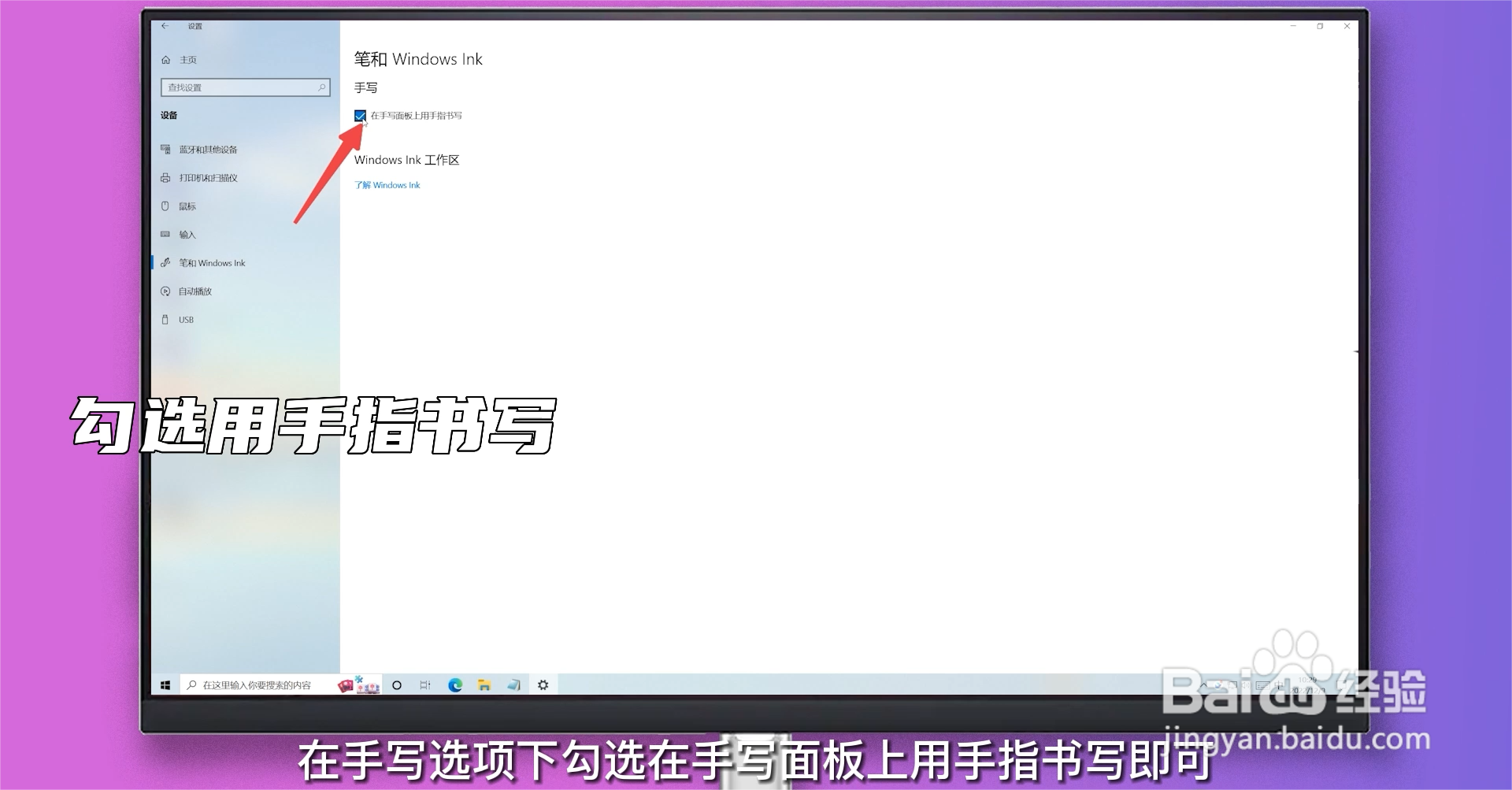Select the 鼠标 (Mouse) settings icon
This screenshot has height=790, width=1512.
pyautogui.click(x=189, y=206)
